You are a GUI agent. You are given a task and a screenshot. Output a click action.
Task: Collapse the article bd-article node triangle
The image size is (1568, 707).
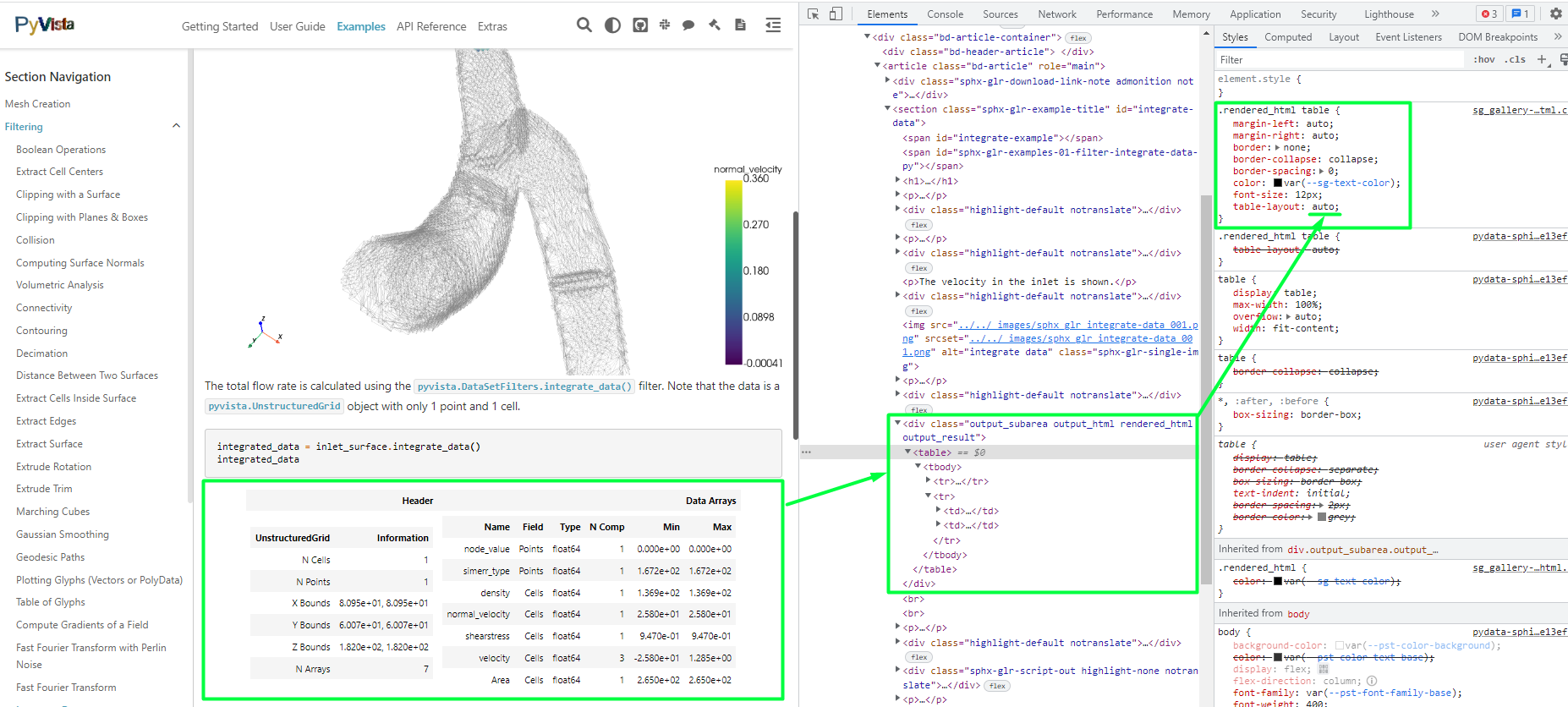pyautogui.click(x=878, y=66)
